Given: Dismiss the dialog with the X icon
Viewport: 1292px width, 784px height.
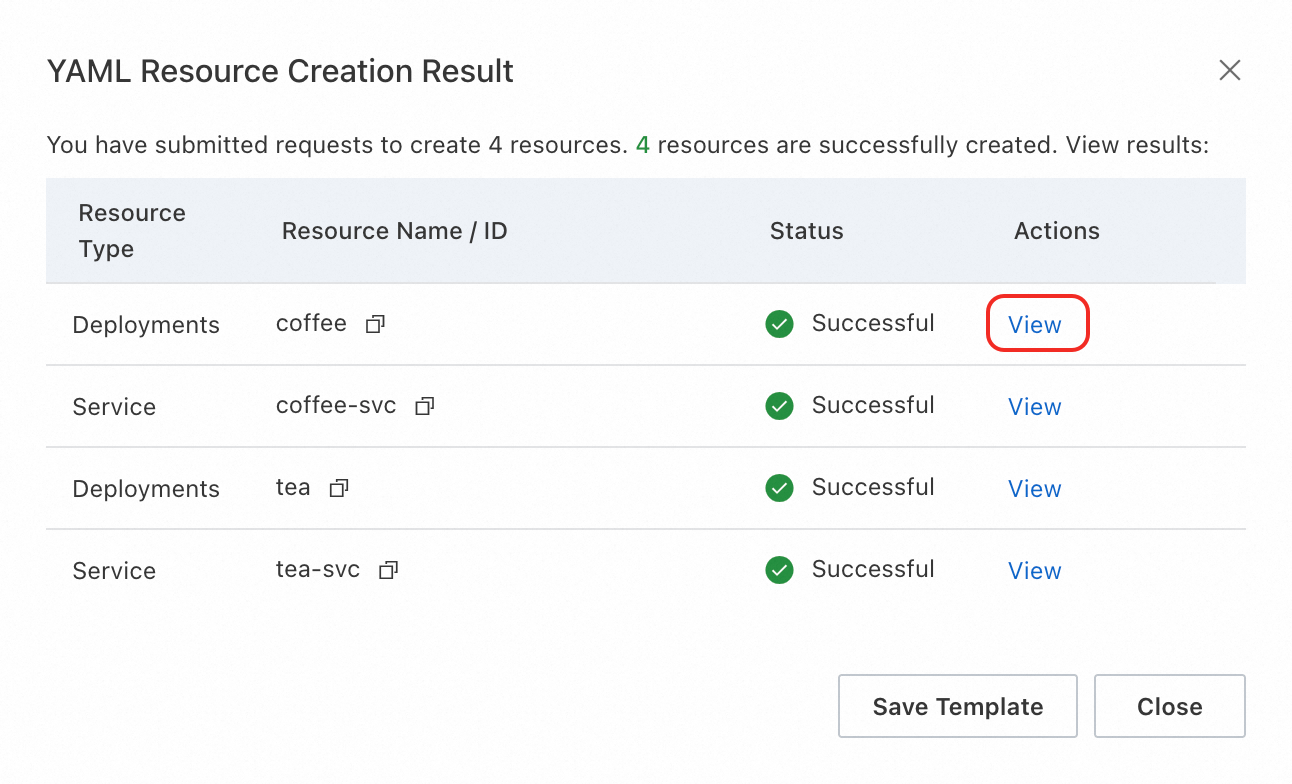Looking at the screenshot, I should [x=1229, y=70].
